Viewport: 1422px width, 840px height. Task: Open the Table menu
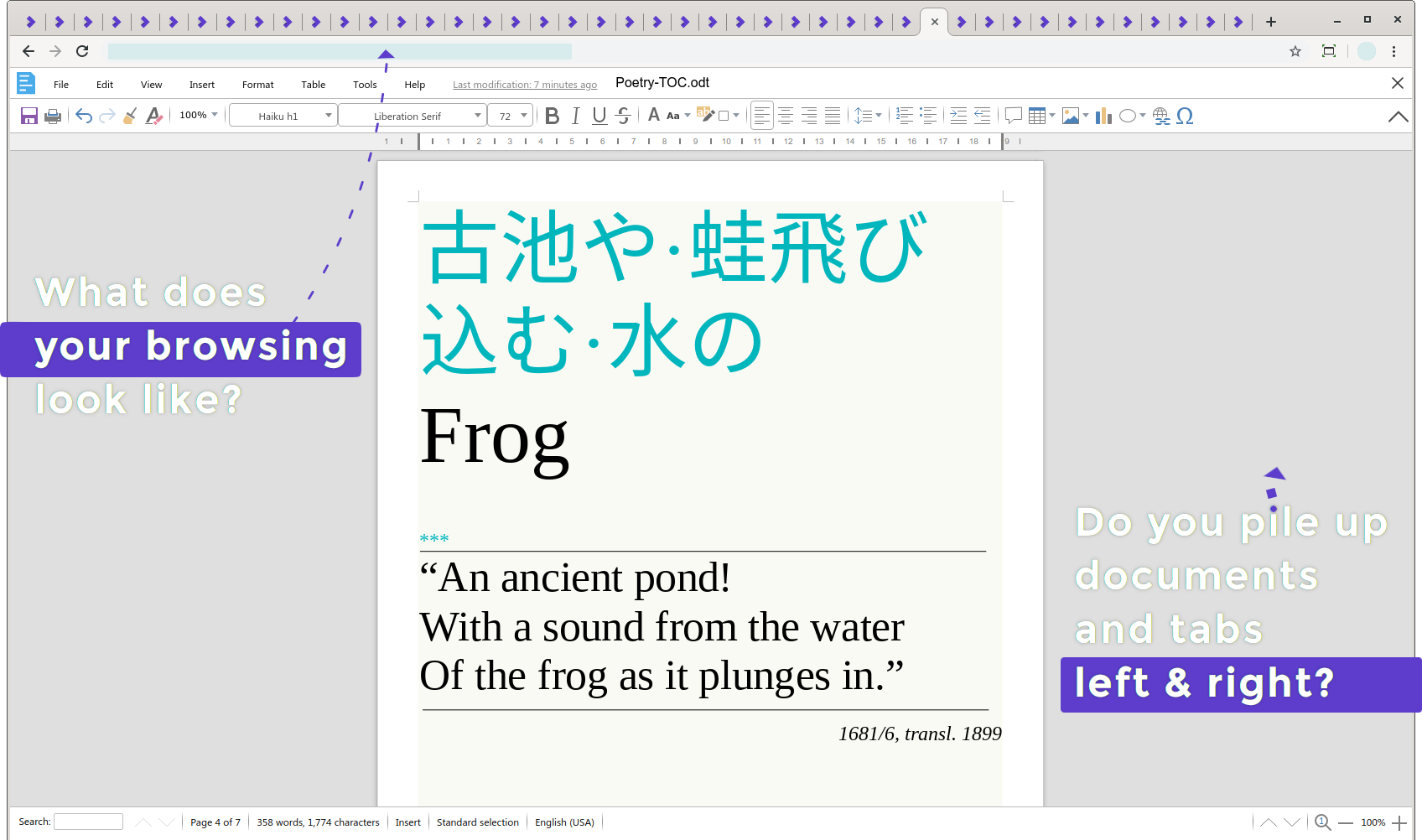click(314, 85)
